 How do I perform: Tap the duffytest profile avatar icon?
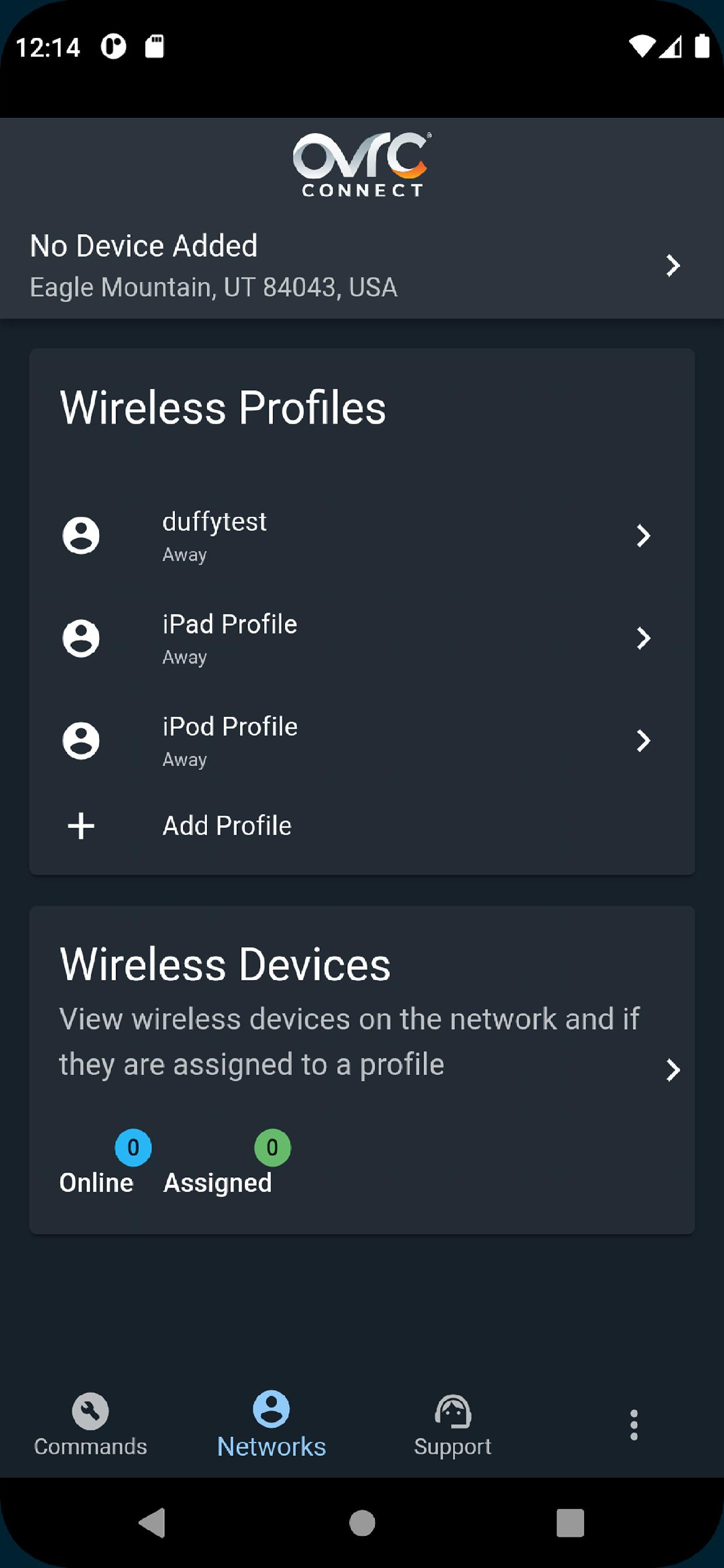(81, 535)
